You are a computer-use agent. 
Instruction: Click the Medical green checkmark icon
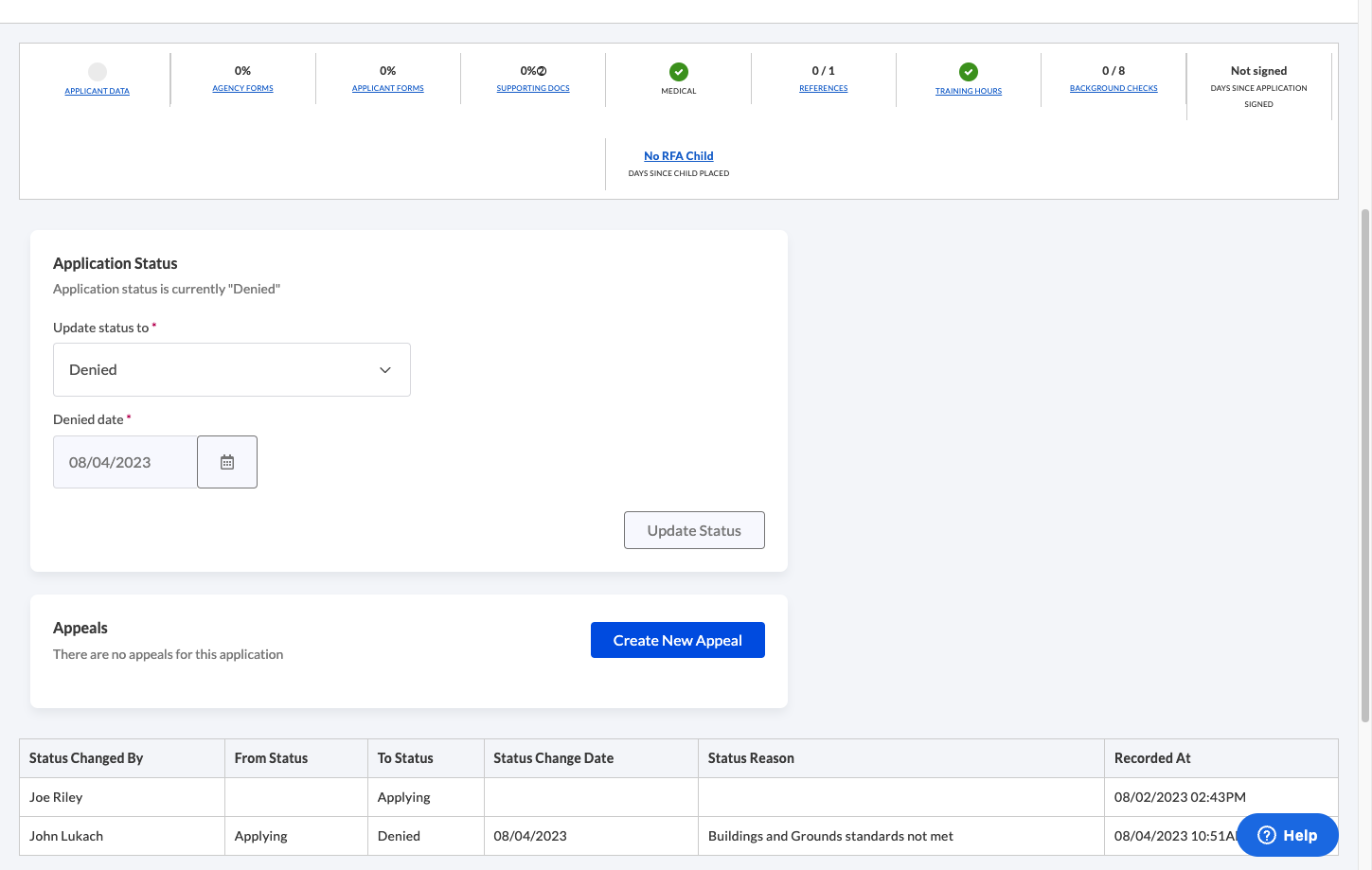(679, 72)
